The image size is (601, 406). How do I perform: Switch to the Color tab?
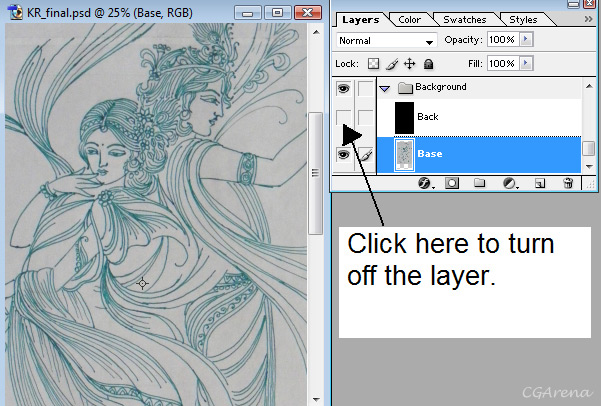pyautogui.click(x=409, y=20)
